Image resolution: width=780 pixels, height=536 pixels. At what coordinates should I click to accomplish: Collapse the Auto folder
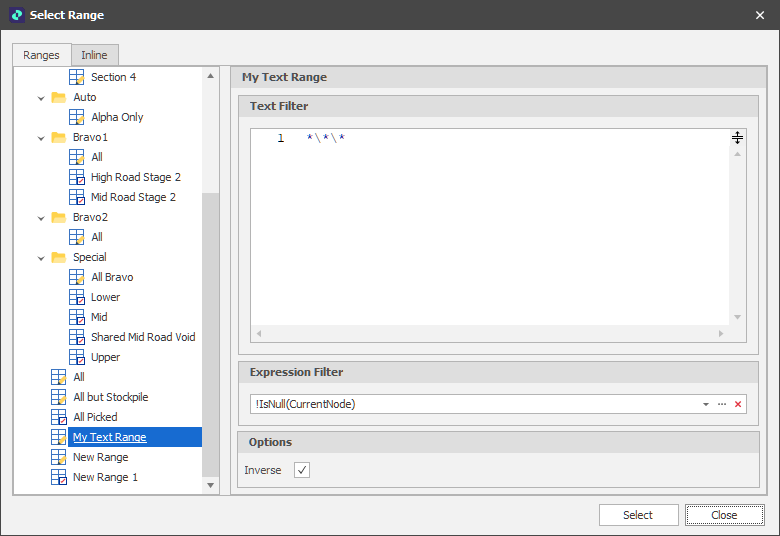tap(41, 98)
